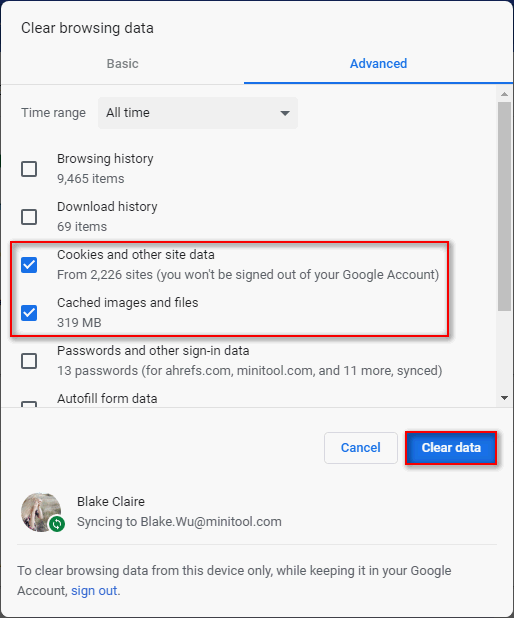Check the Browsing history checkbox

pyautogui.click(x=29, y=169)
